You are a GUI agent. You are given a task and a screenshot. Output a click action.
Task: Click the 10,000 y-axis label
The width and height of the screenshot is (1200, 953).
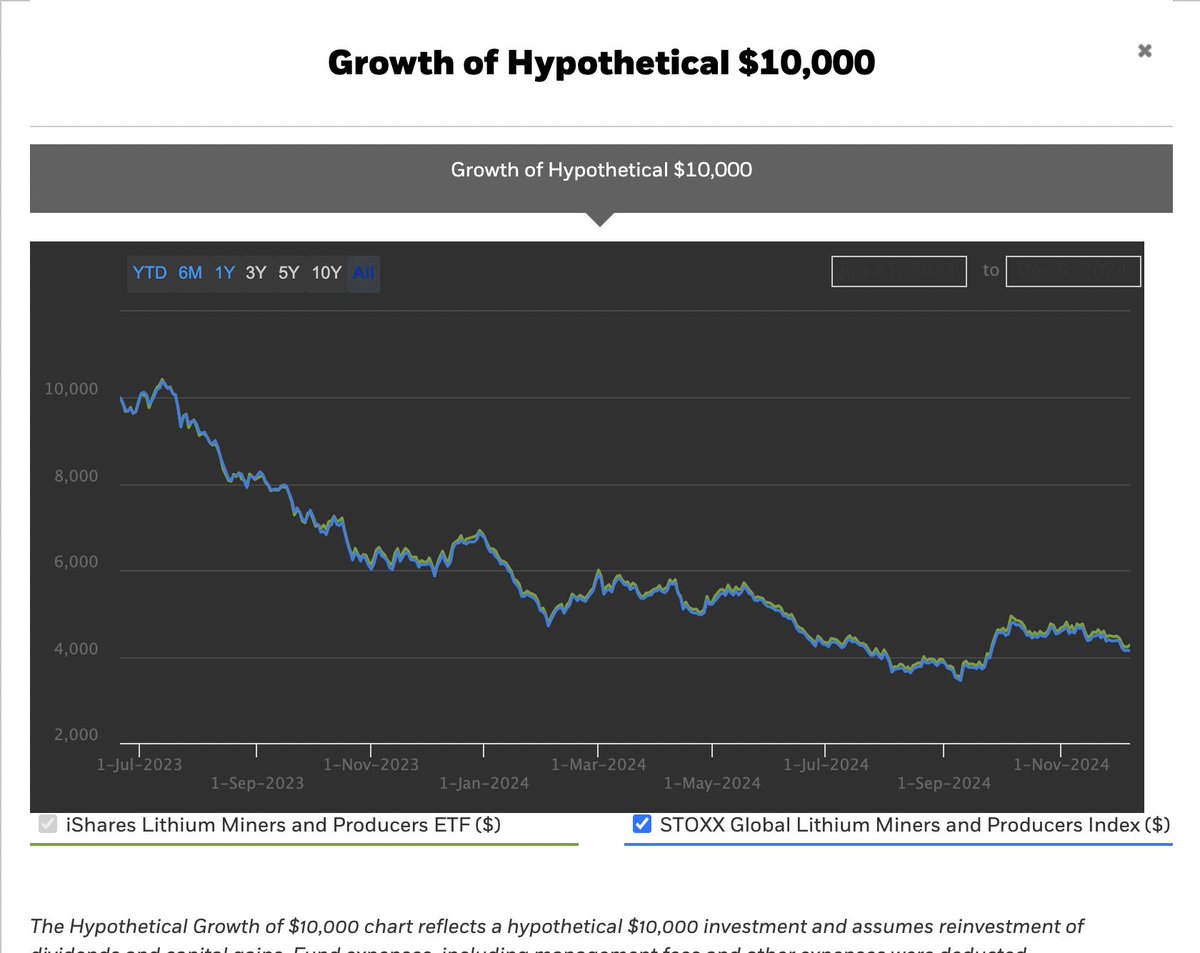point(71,389)
